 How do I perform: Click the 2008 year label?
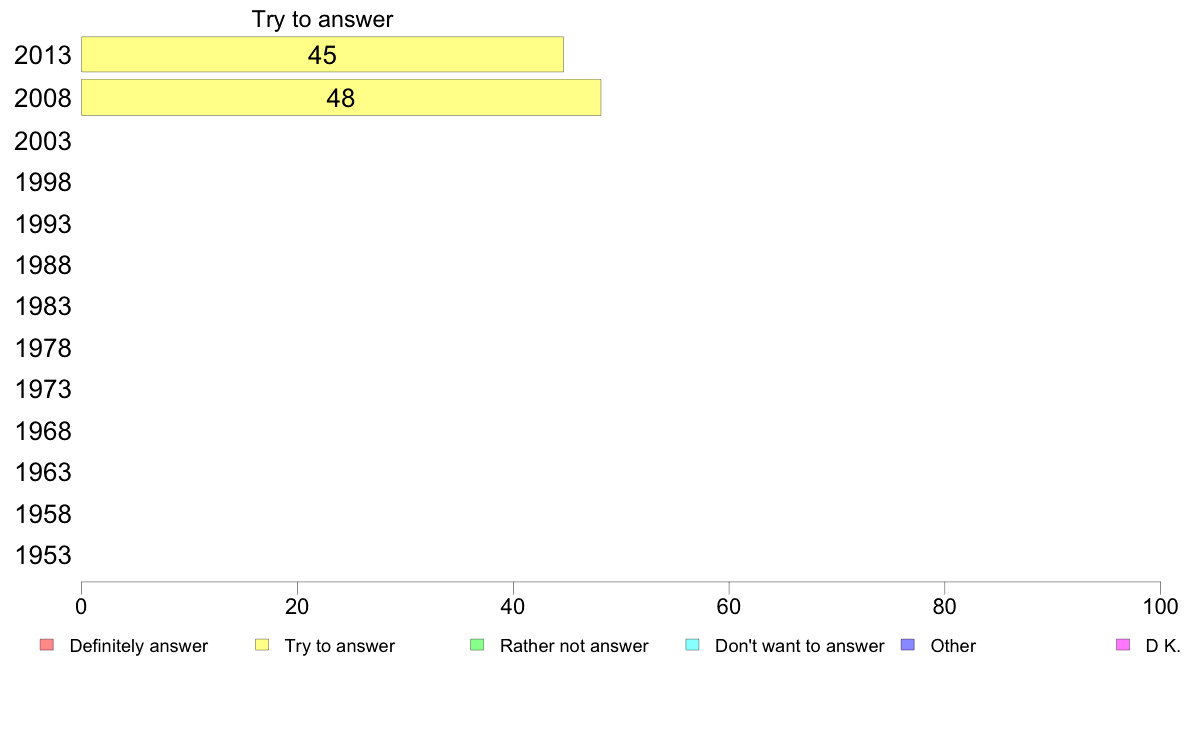(x=43, y=99)
